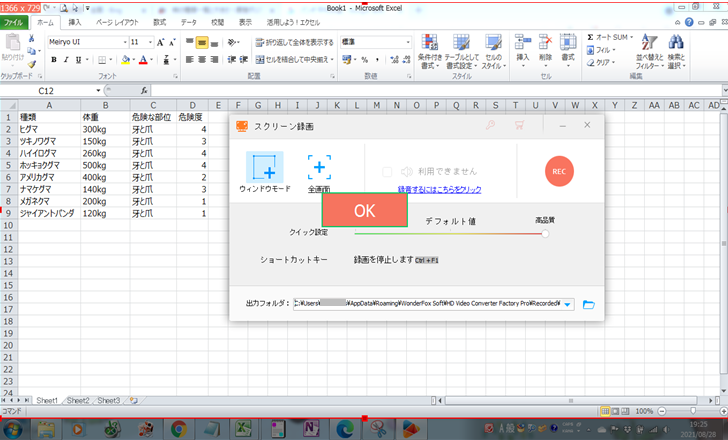Open the 標準 number format dropdown
Screen dimensions: 728x440
408,42
